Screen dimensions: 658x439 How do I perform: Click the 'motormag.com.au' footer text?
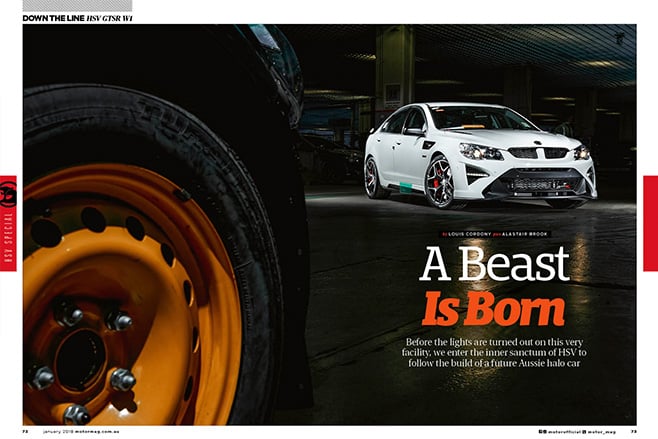point(98,431)
